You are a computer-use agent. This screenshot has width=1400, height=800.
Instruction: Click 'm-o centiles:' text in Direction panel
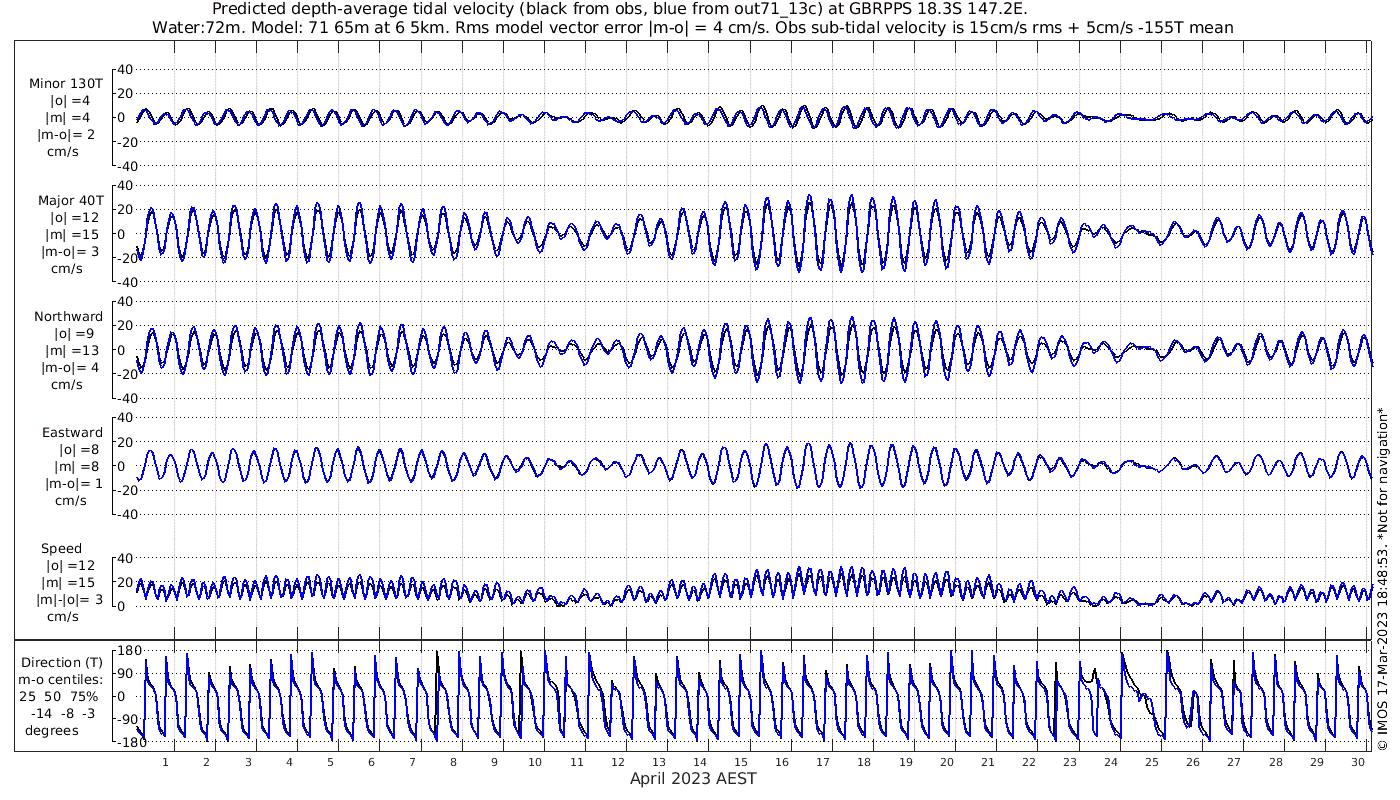(x=61, y=679)
